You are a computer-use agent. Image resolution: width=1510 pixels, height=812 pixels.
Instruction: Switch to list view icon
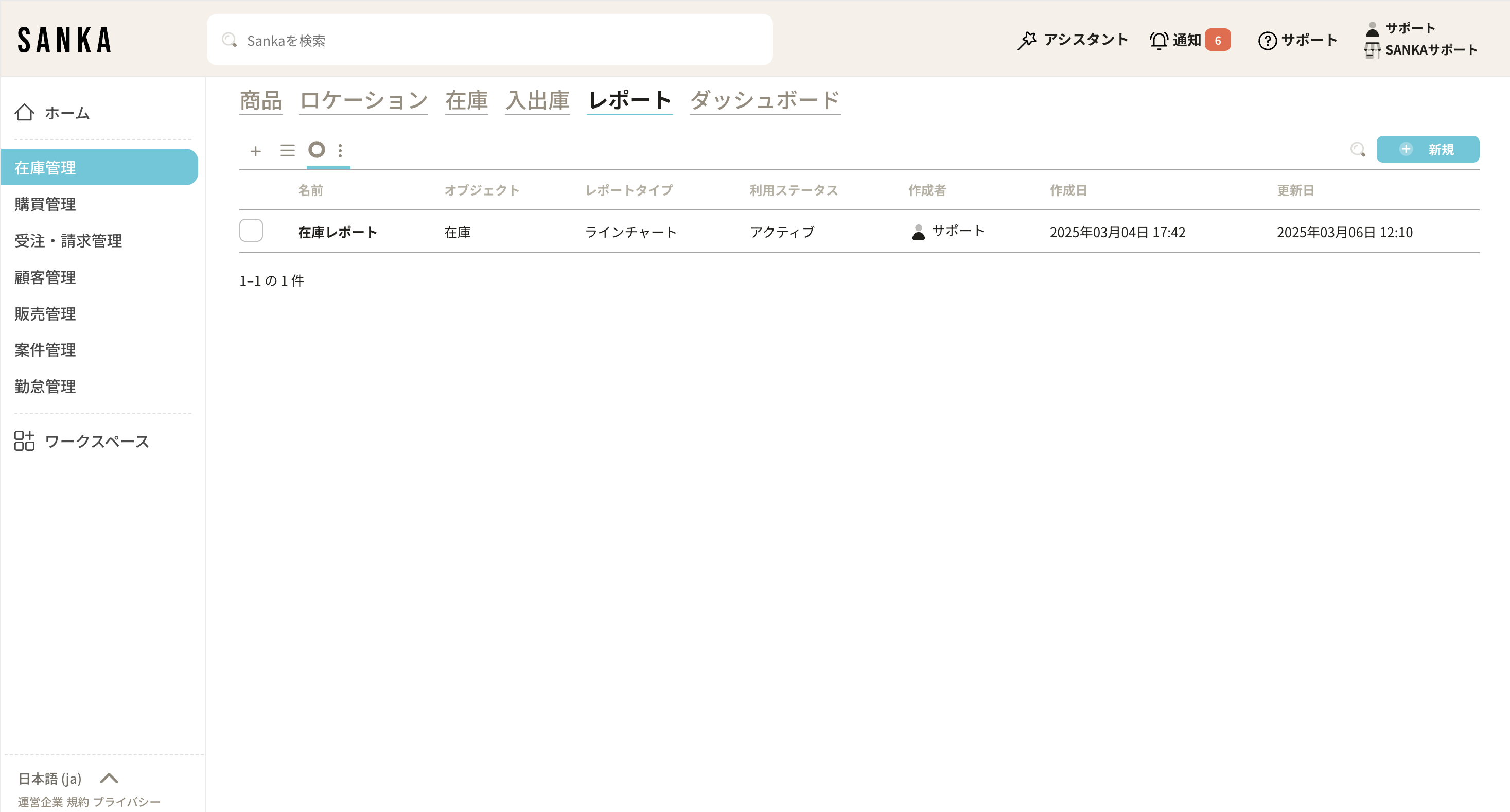click(x=287, y=151)
